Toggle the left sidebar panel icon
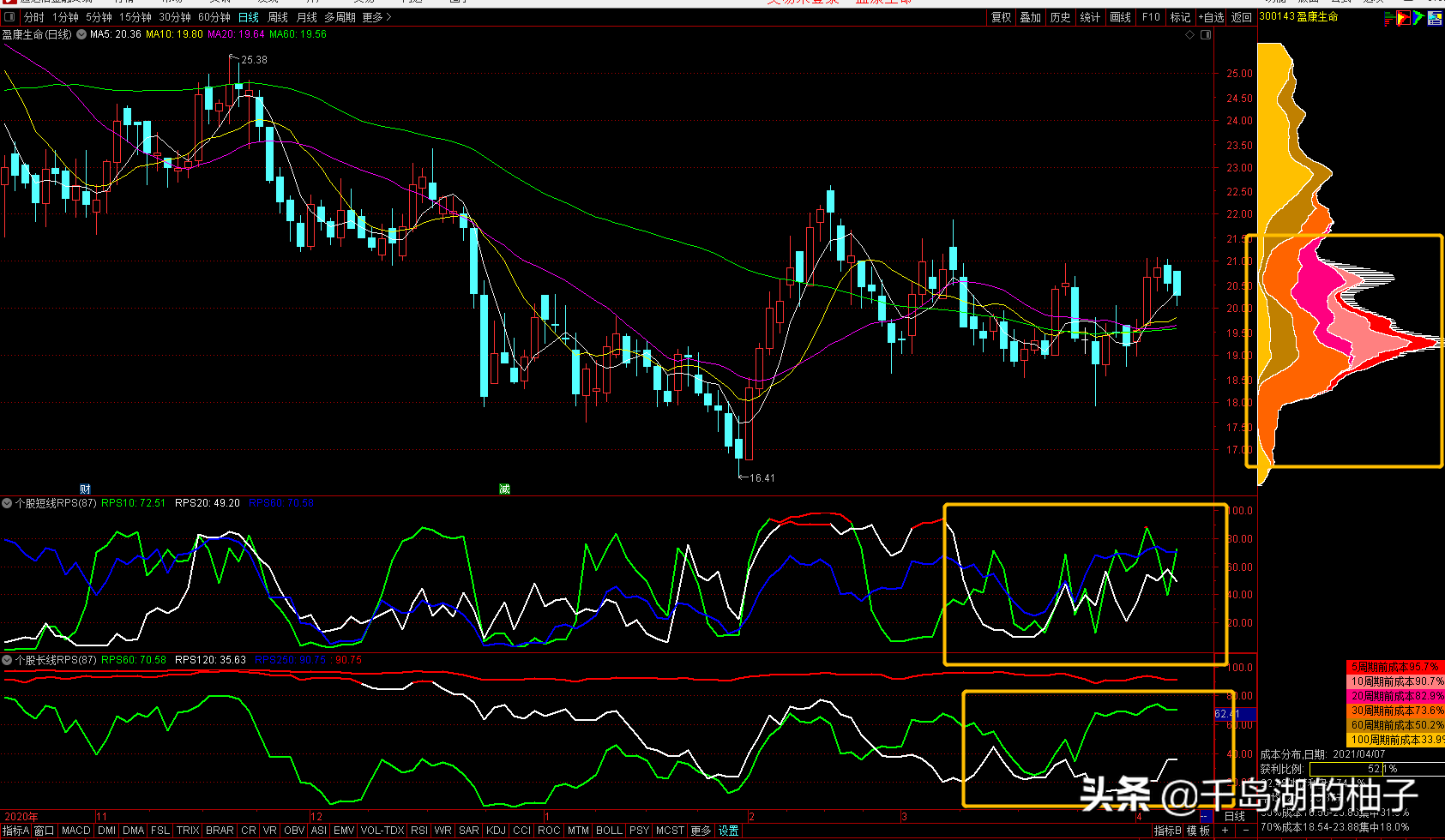 tap(9, 17)
